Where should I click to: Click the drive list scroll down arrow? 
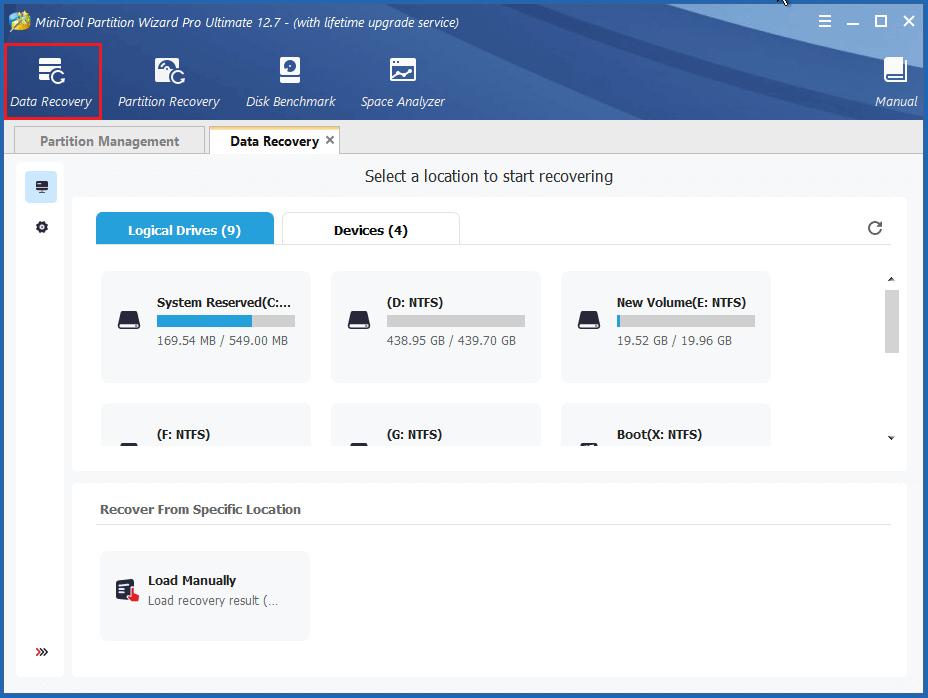click(x=891, y=438)
